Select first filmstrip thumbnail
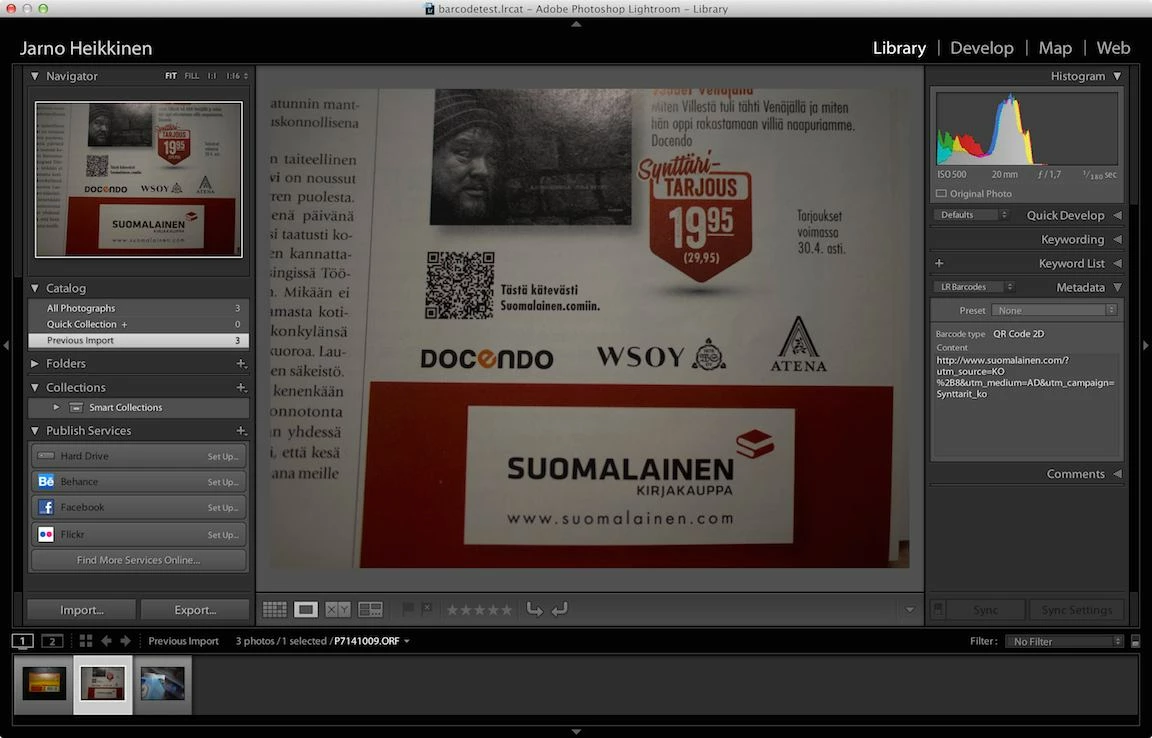 (x=44, y=685)
